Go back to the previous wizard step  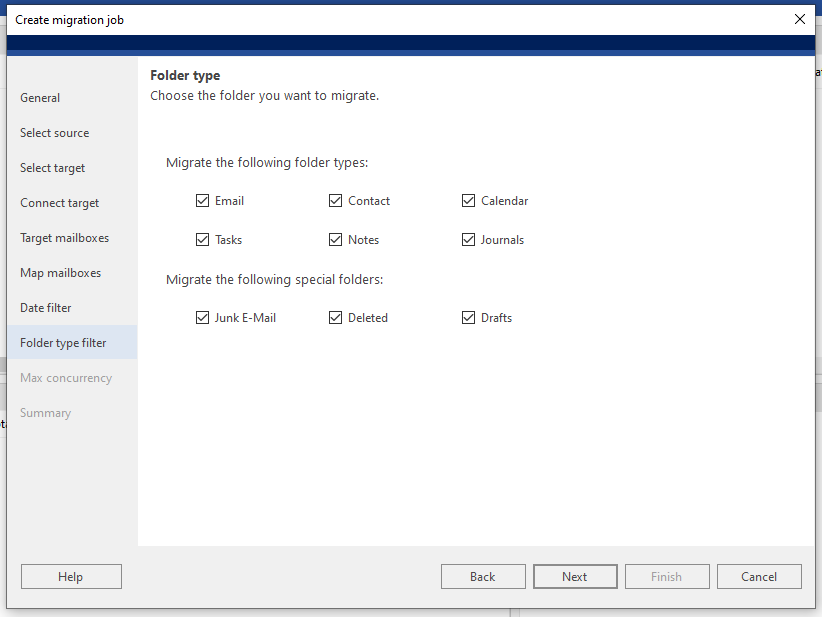[x=483, y=576]
